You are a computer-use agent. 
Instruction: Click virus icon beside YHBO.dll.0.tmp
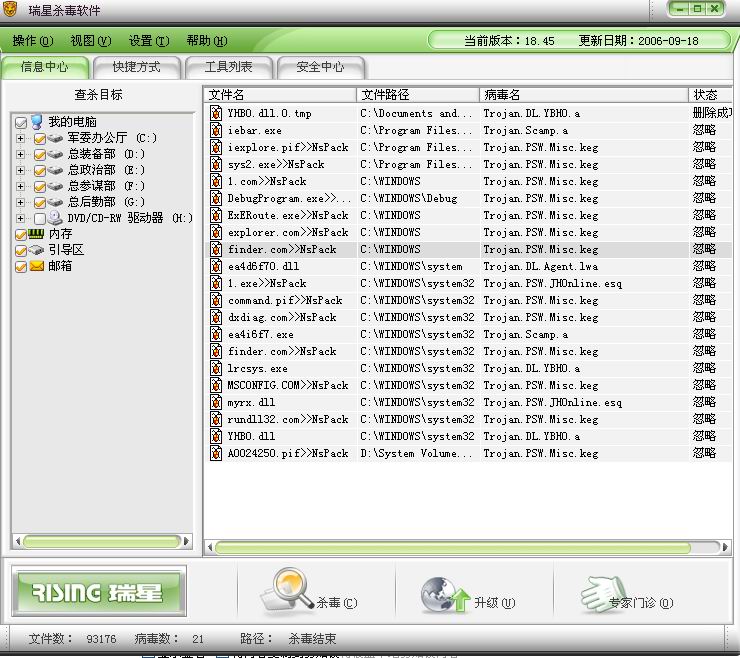coord(216,113)
